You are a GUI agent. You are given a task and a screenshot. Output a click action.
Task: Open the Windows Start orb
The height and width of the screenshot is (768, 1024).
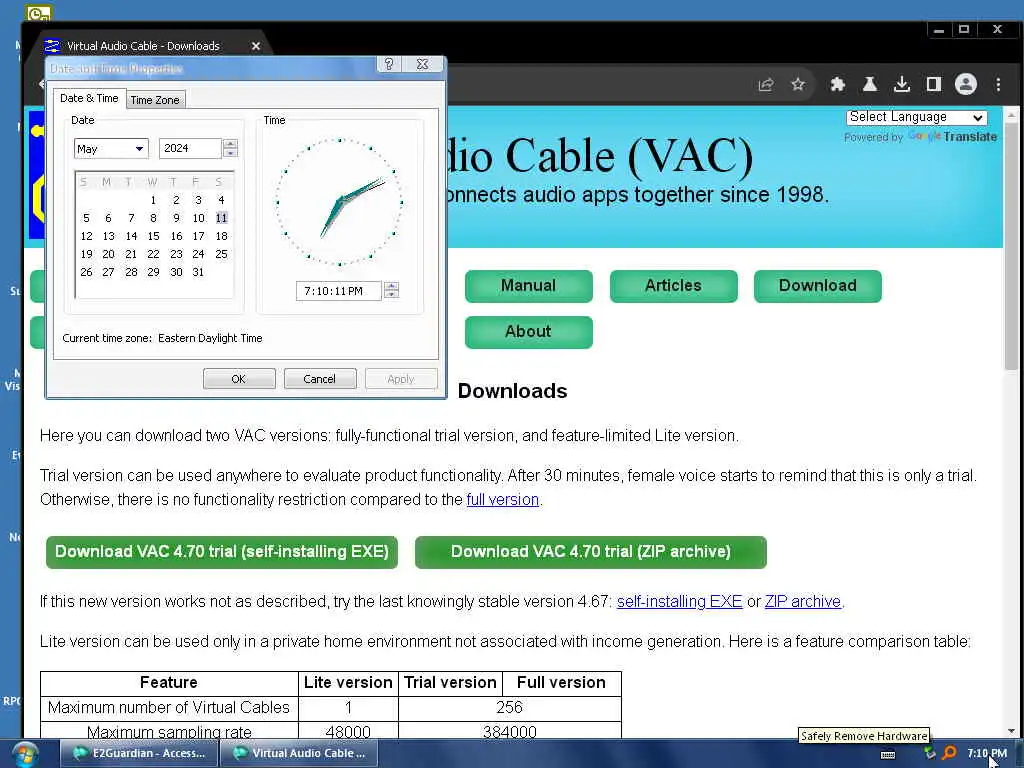(x=24, y=754)
